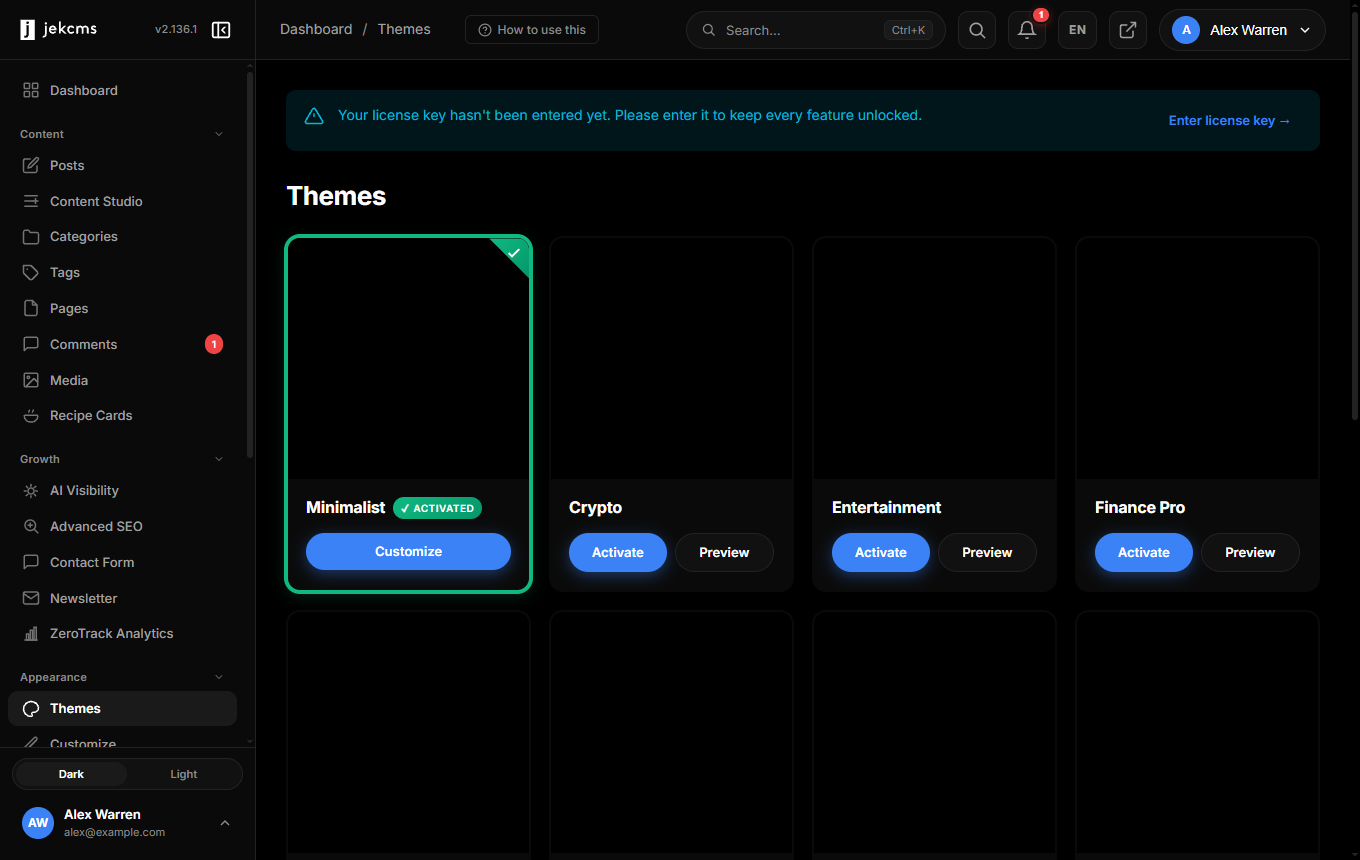
Task: Click the Recipe Cards bowl icon
Action: pyautogui.click(x=31, y=415)
